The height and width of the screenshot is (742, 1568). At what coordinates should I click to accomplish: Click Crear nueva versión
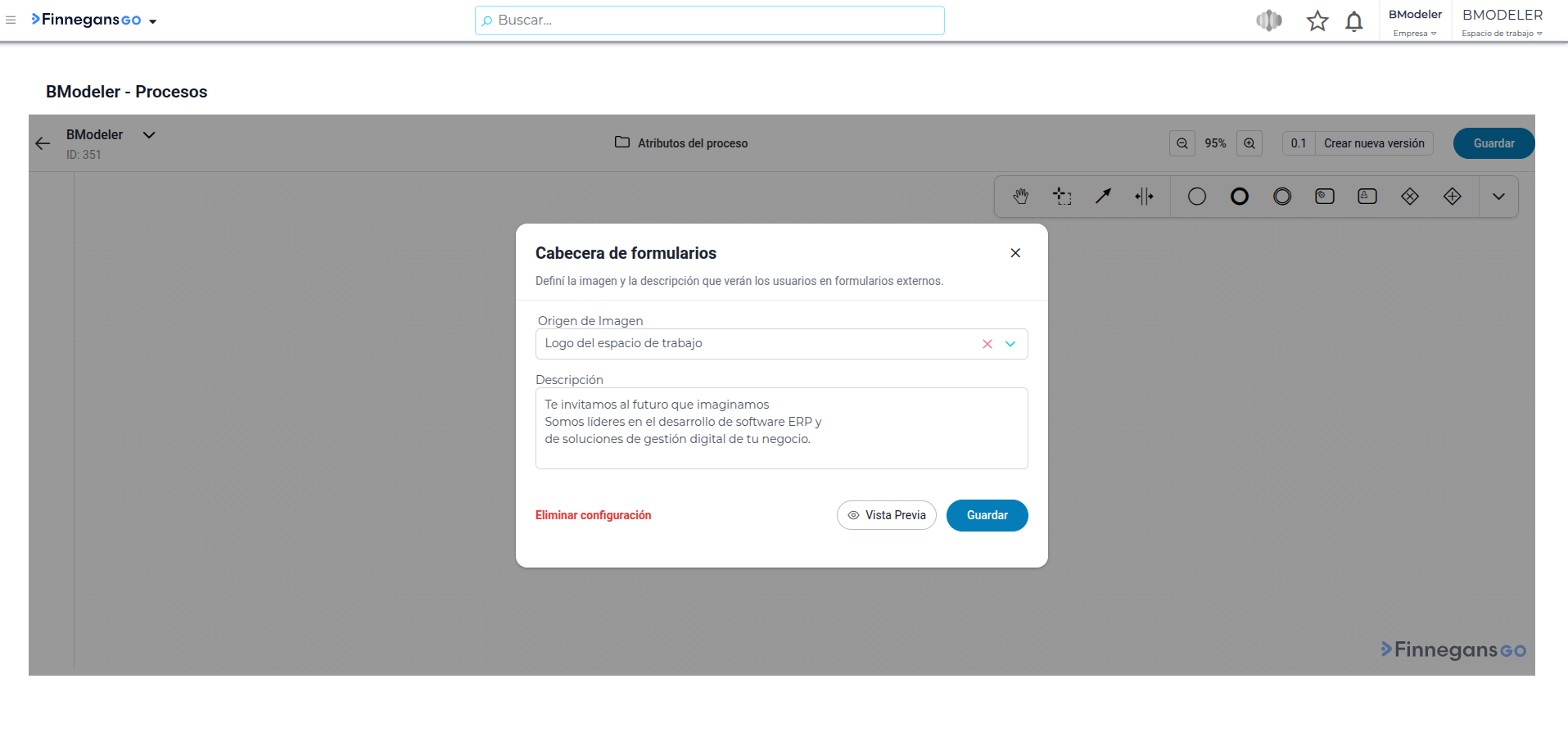(1374, 143)
